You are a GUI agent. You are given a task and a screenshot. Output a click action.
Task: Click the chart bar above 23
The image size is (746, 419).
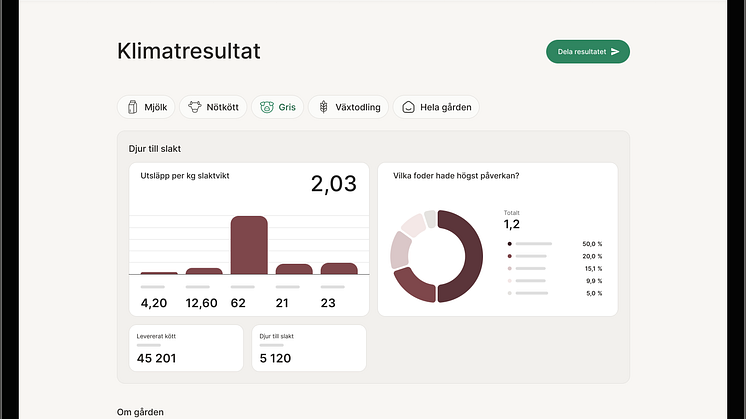339,268
